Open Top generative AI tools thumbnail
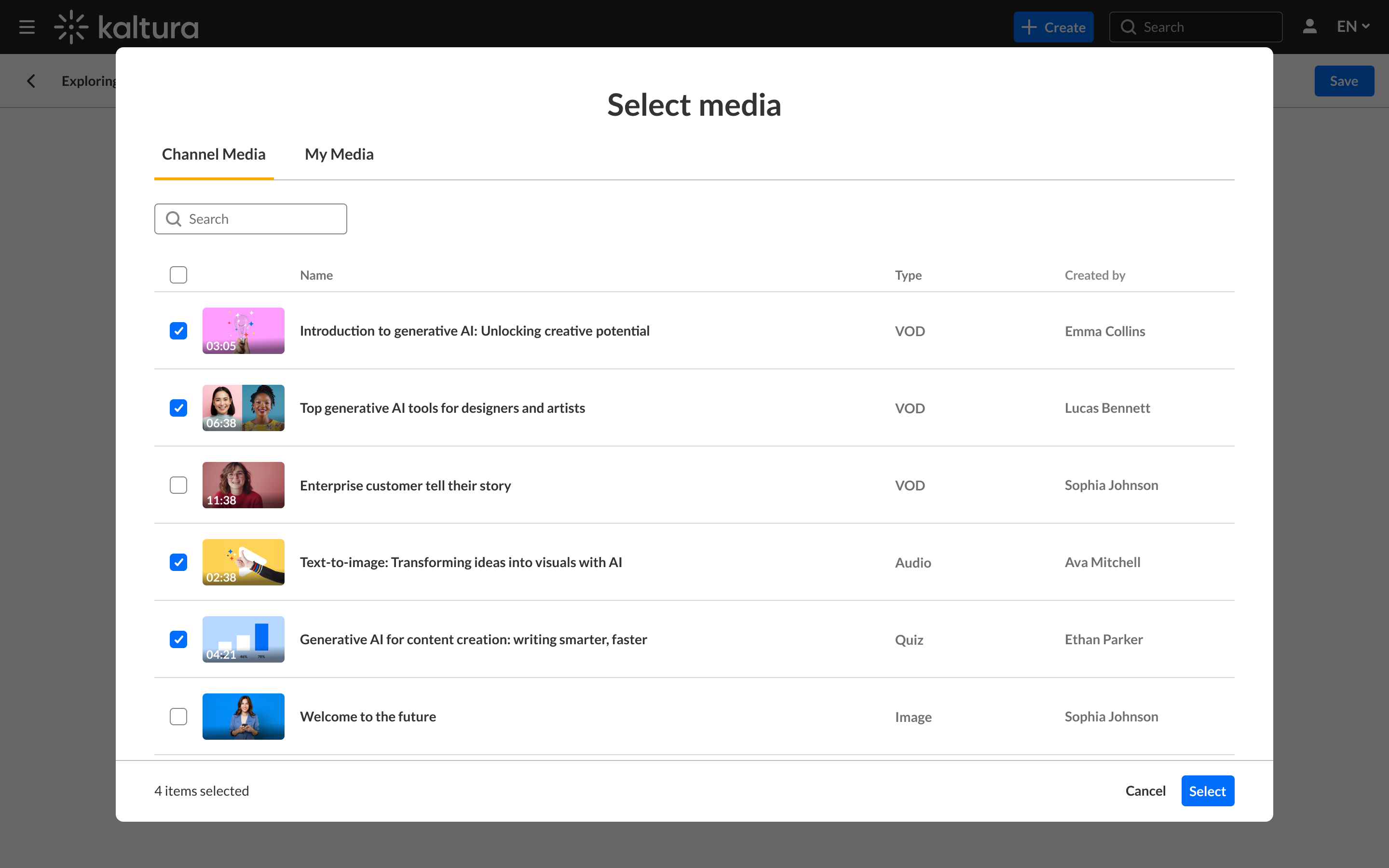Viewport: 1389px width, 868px height. [x=244, y=407]
